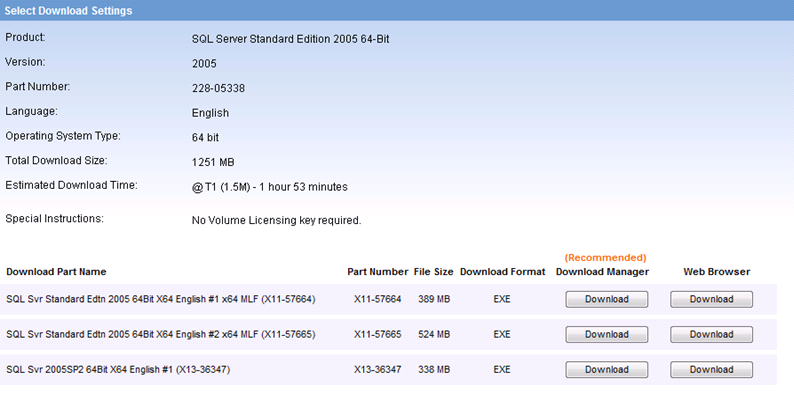Click the 'Web Browser' column header
The width and height of the screenshot is (794, 393).
click(717, 272)
